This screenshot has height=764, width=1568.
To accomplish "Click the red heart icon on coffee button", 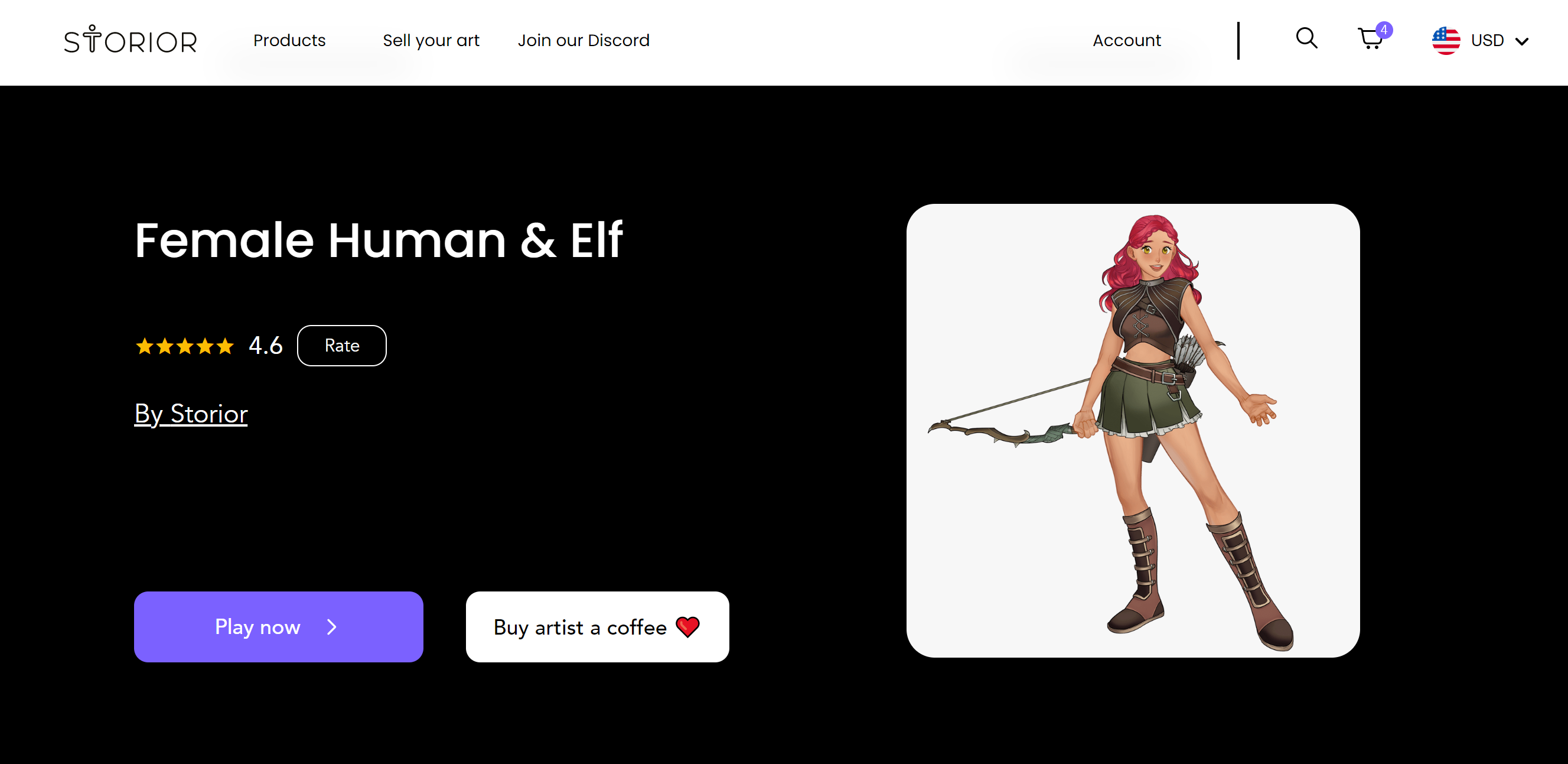I will point(687,626).
